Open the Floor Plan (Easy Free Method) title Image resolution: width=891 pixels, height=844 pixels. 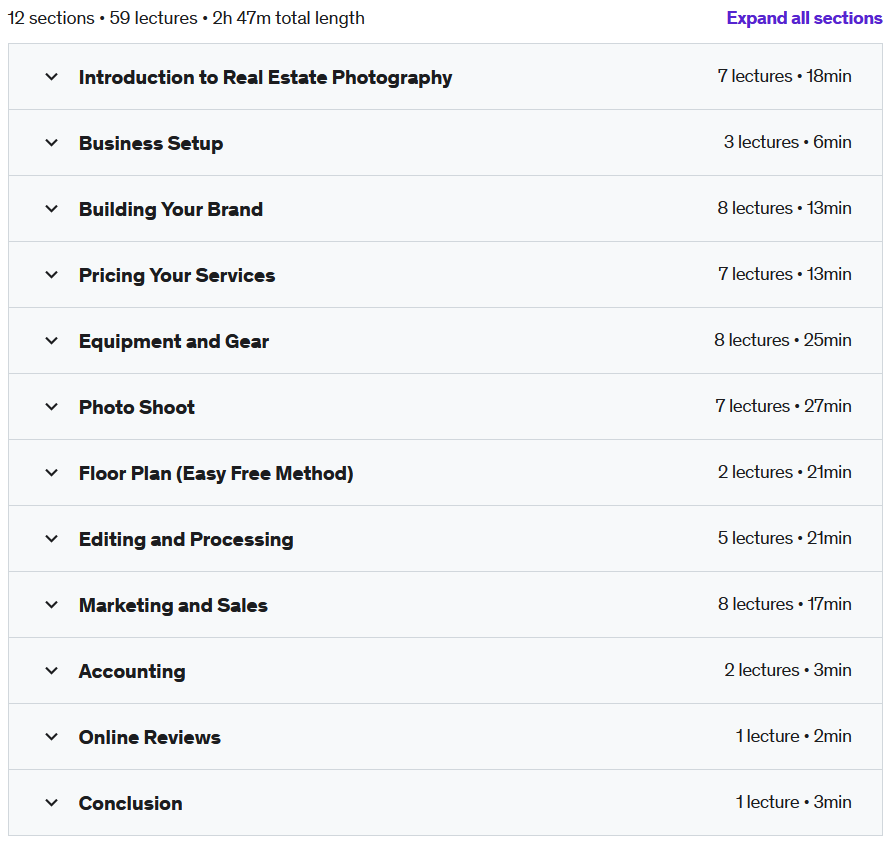[216, 473]
